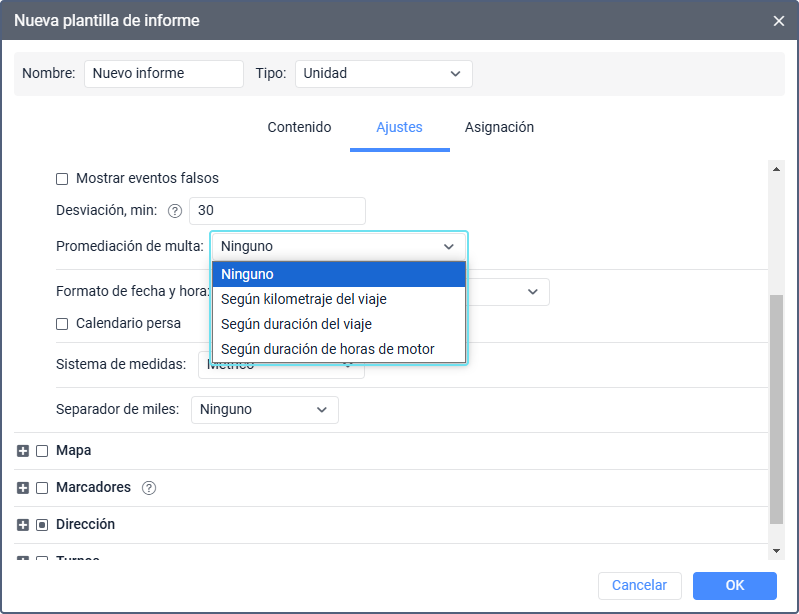Expand the Marcadores section plus icon
799x614 pixels.
(x=23, y=488)
